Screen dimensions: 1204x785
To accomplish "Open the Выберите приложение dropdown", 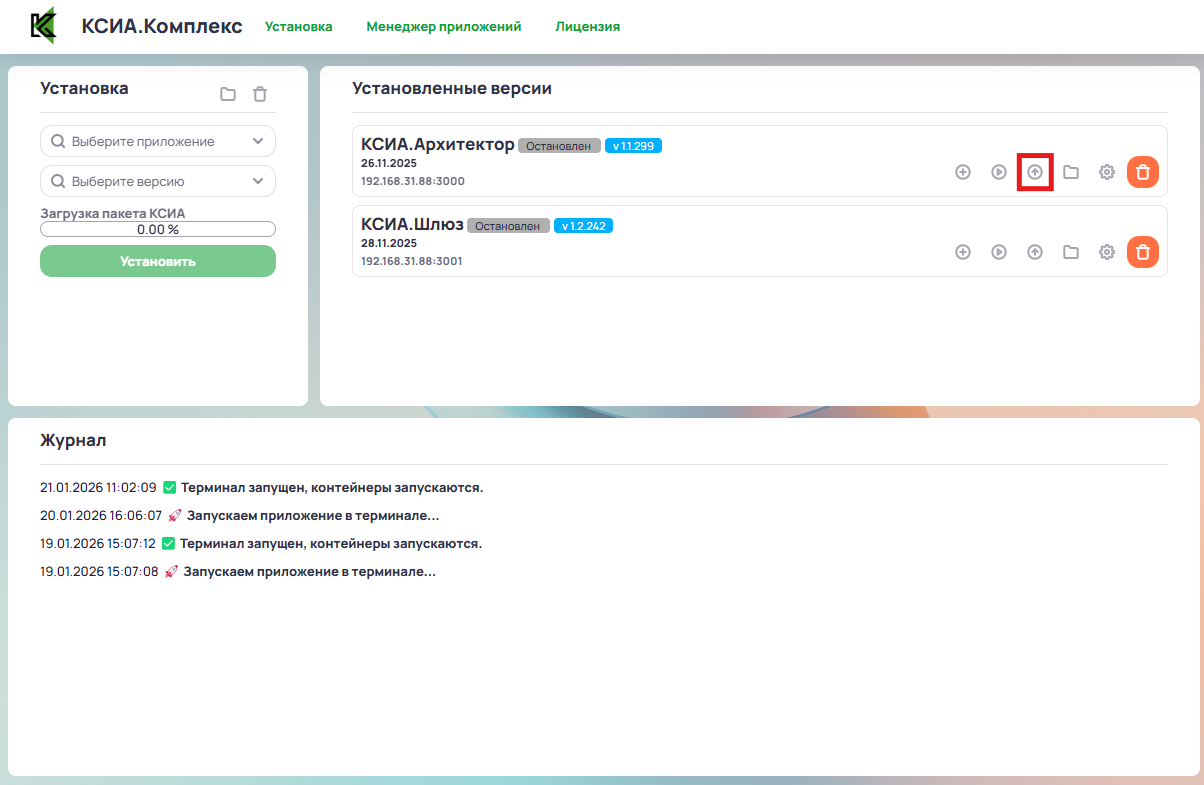I will click(157, 141).
